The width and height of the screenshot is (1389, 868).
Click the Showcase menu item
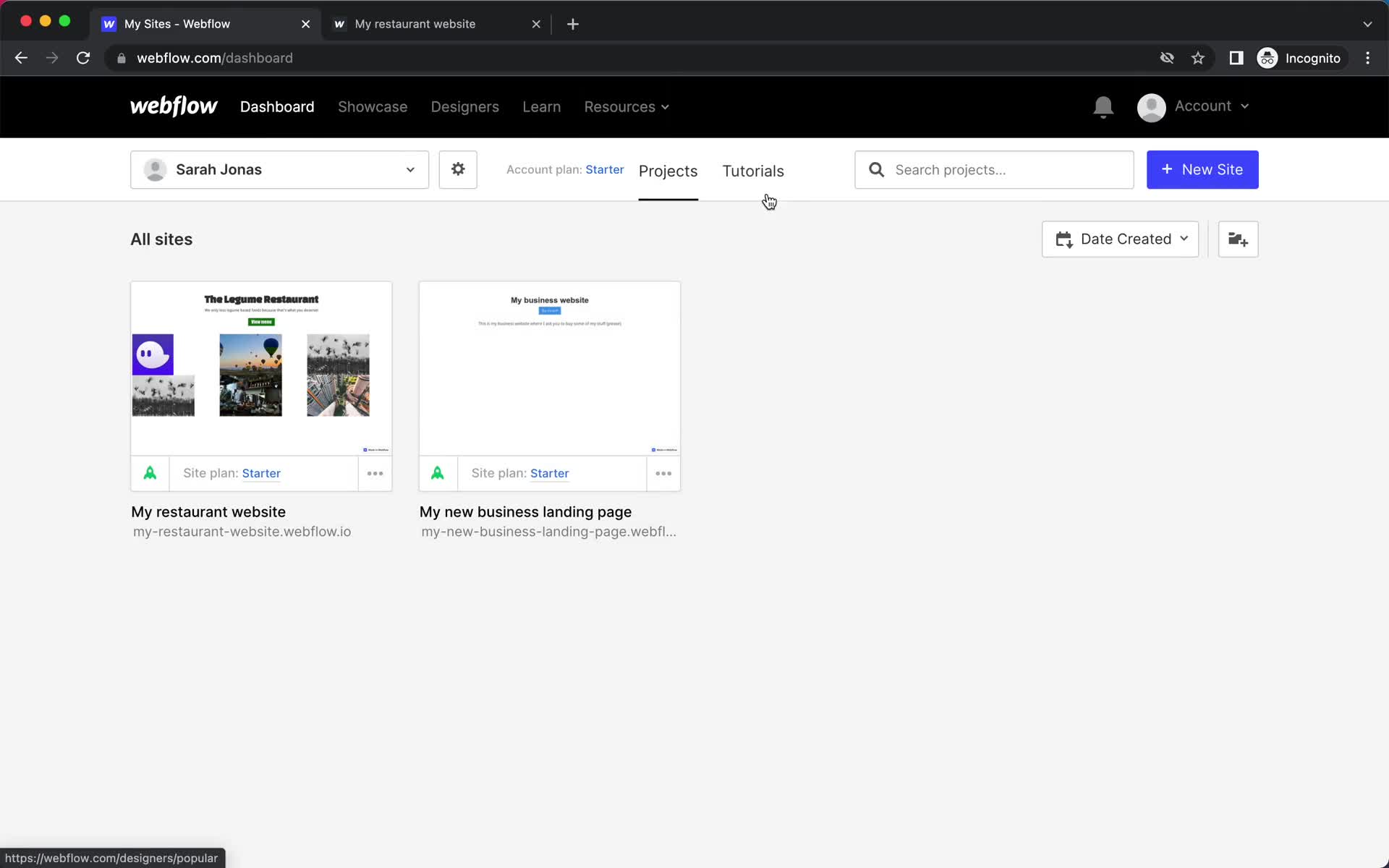point(372,107)
